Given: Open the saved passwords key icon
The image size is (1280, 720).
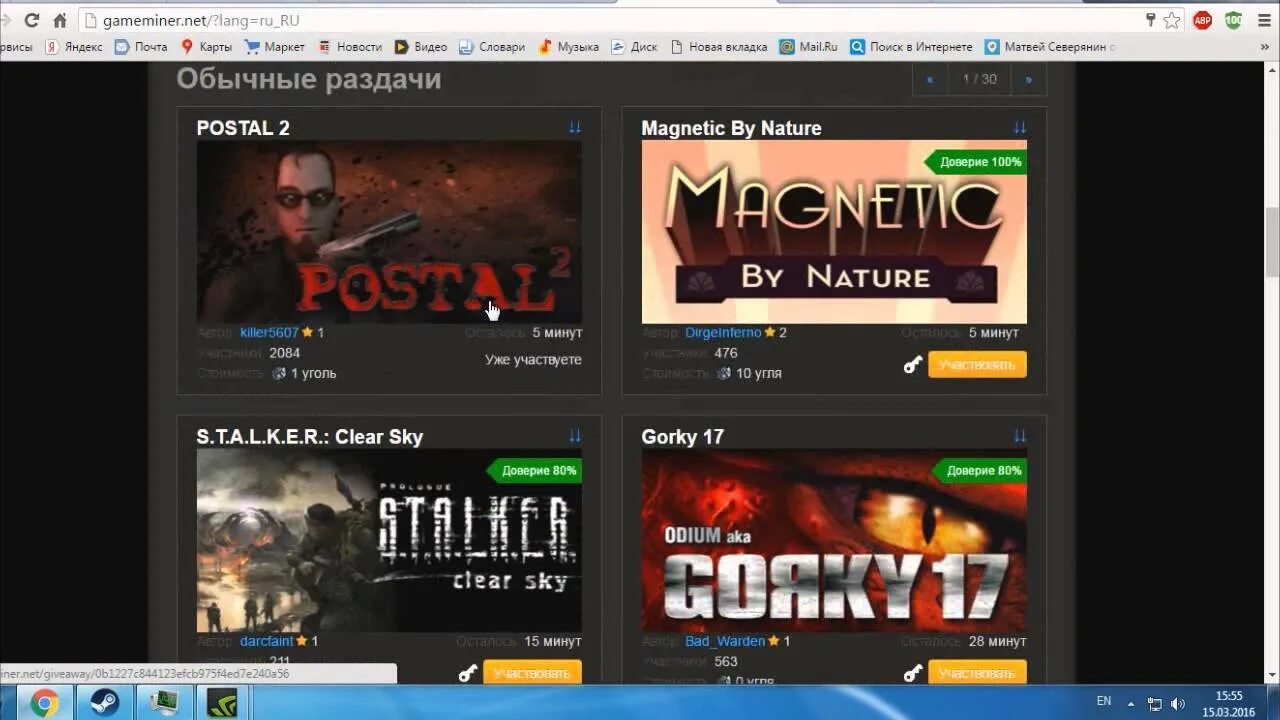Looking at the screenshot, I should point(1150,20).
